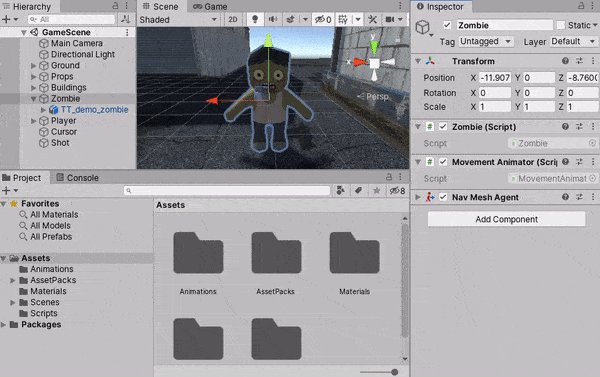Open Transform component three-dot menu
This screenshot has height=377, width=600.
point(593,61)
